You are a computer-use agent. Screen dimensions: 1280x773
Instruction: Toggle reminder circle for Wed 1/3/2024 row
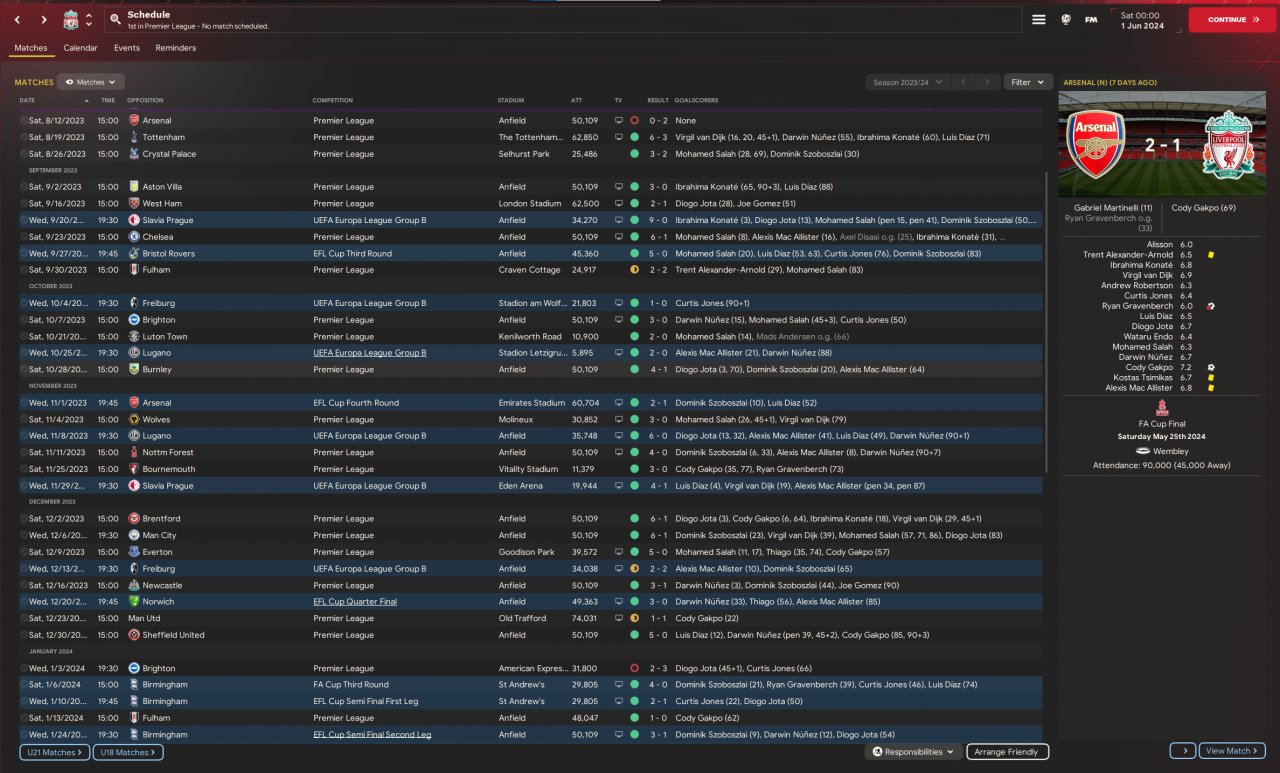[23, 668]
